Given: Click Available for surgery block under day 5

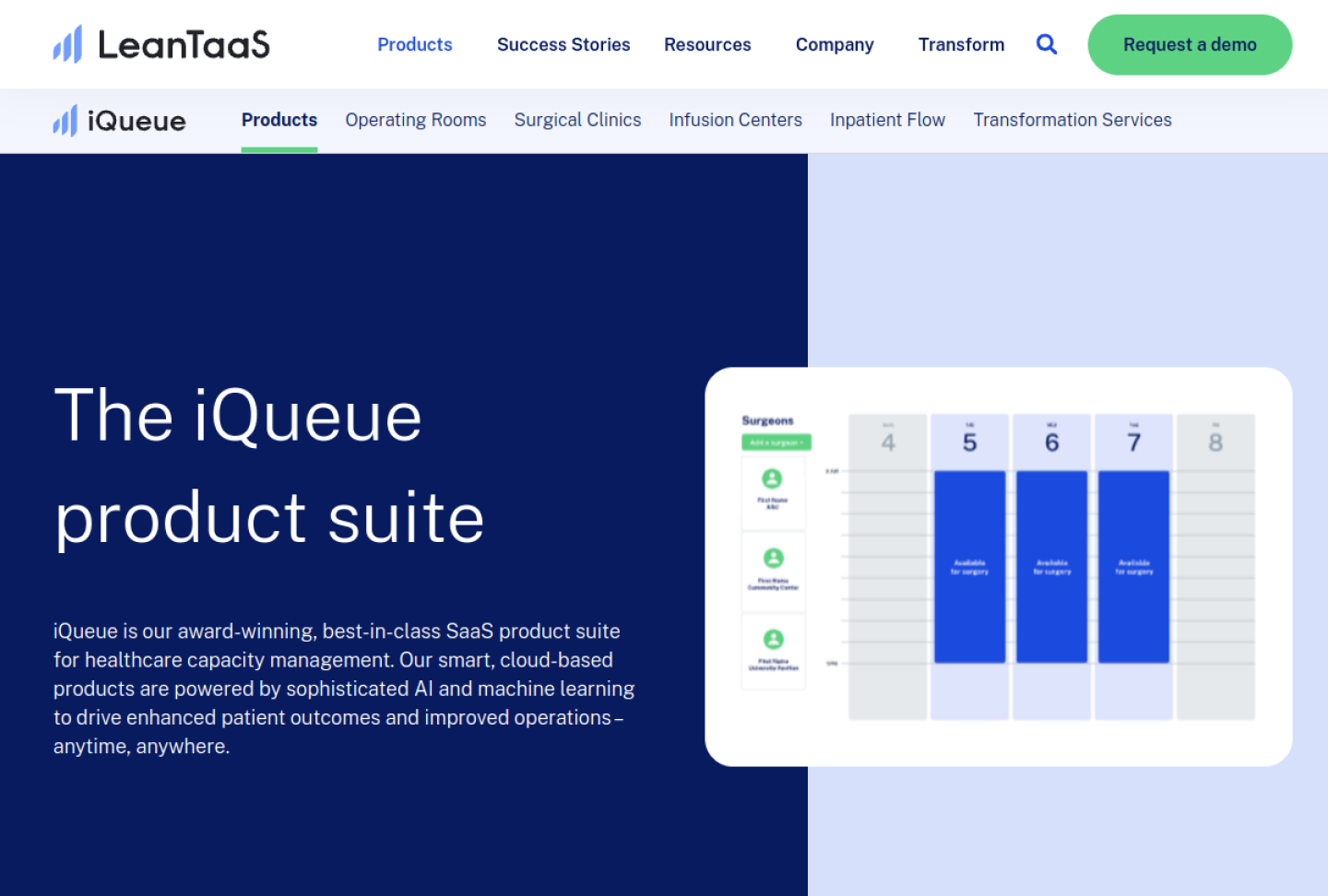Looking at the screenshot, I should click(970, 567).
